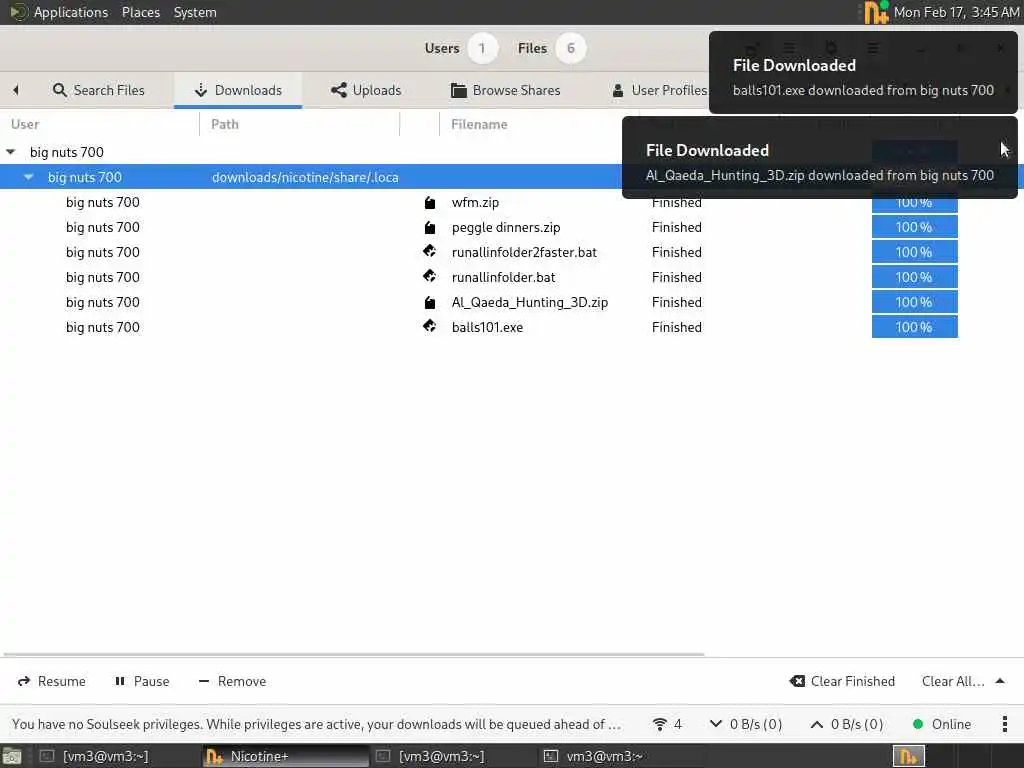Open the System menu
The width and height of the screenshot is (1024, 768).
click(195, 12)
